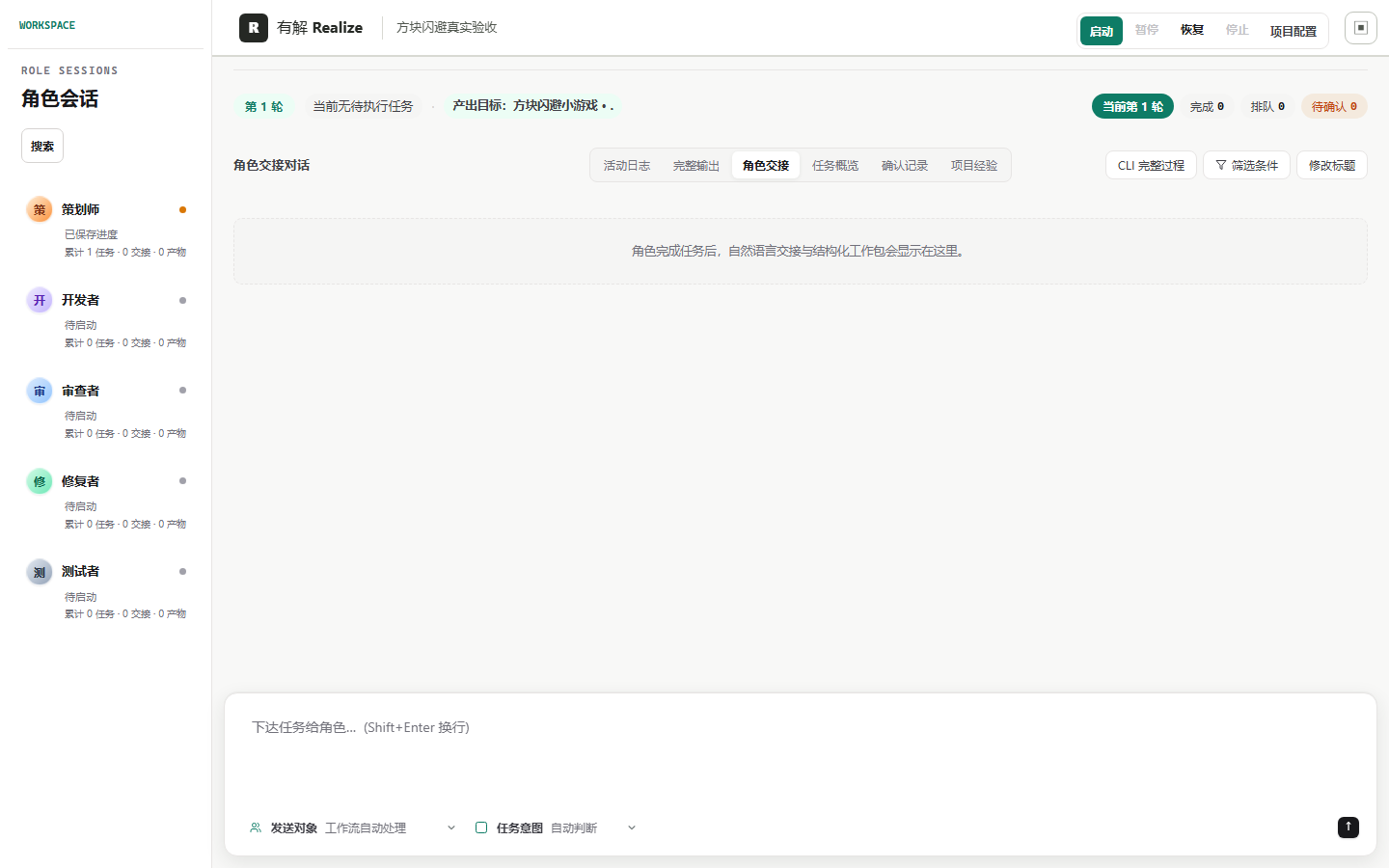Screen dimensions: 1389x868
Task: Select the 开发者 role name
Action: tap(80, 300)
